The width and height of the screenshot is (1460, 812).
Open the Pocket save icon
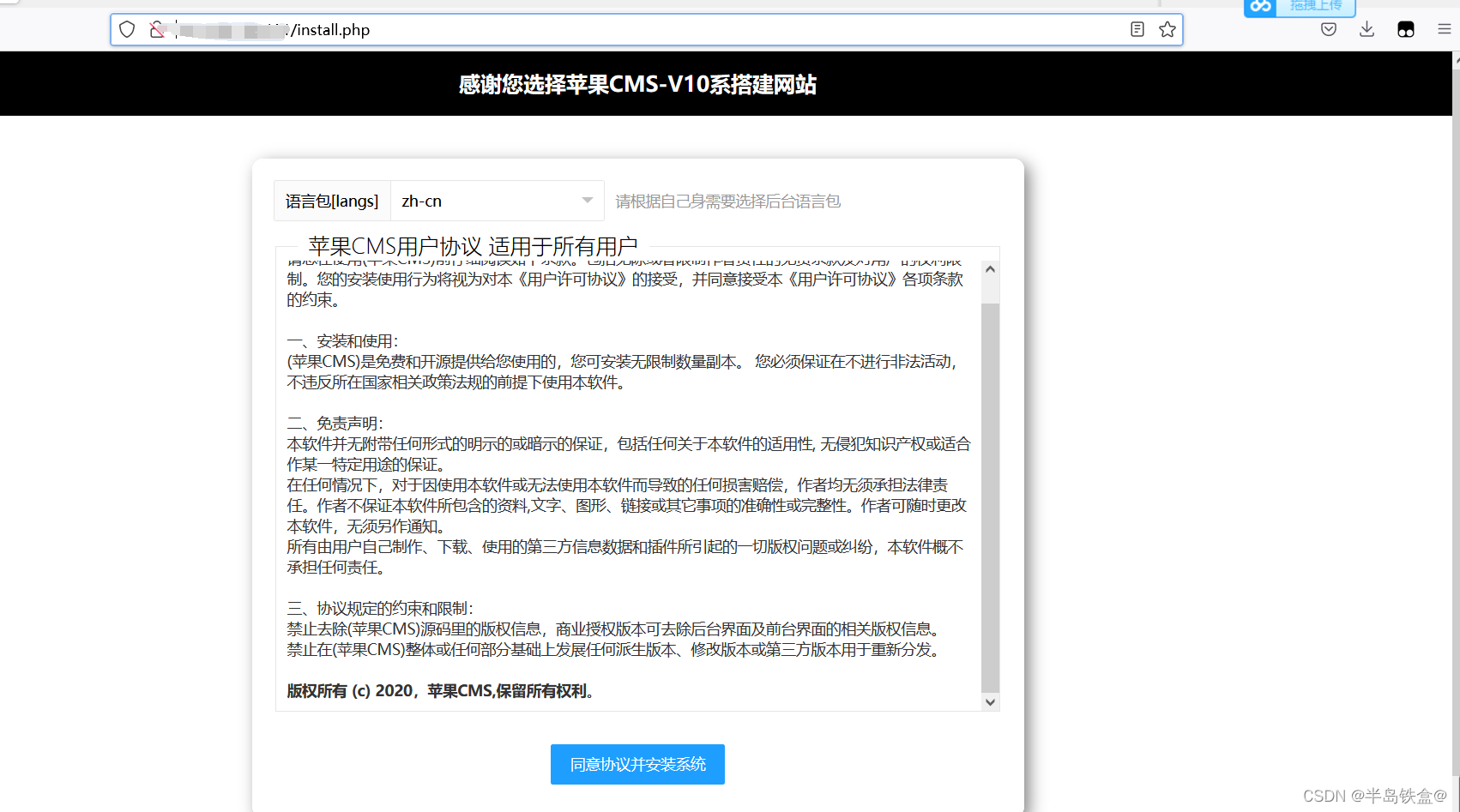coord(1329,29)
